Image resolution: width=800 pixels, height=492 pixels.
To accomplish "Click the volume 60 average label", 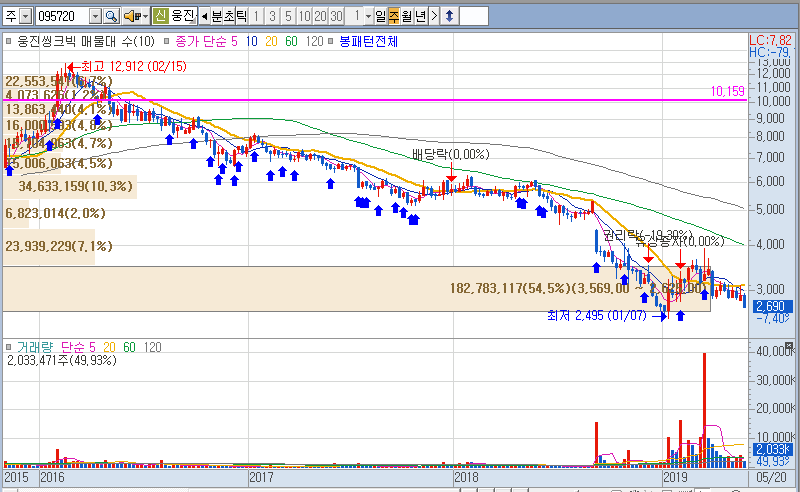I will pyautogui.click(x=129, y=347).
